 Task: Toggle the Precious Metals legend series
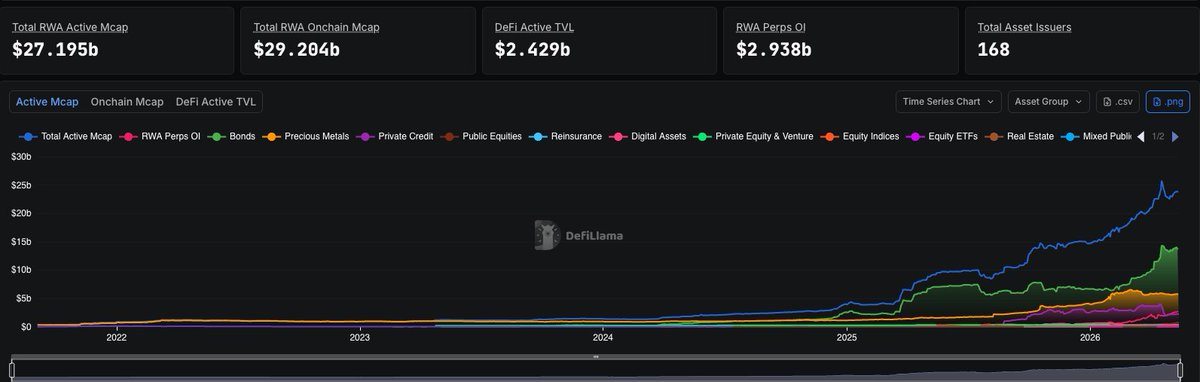point(306,136)
